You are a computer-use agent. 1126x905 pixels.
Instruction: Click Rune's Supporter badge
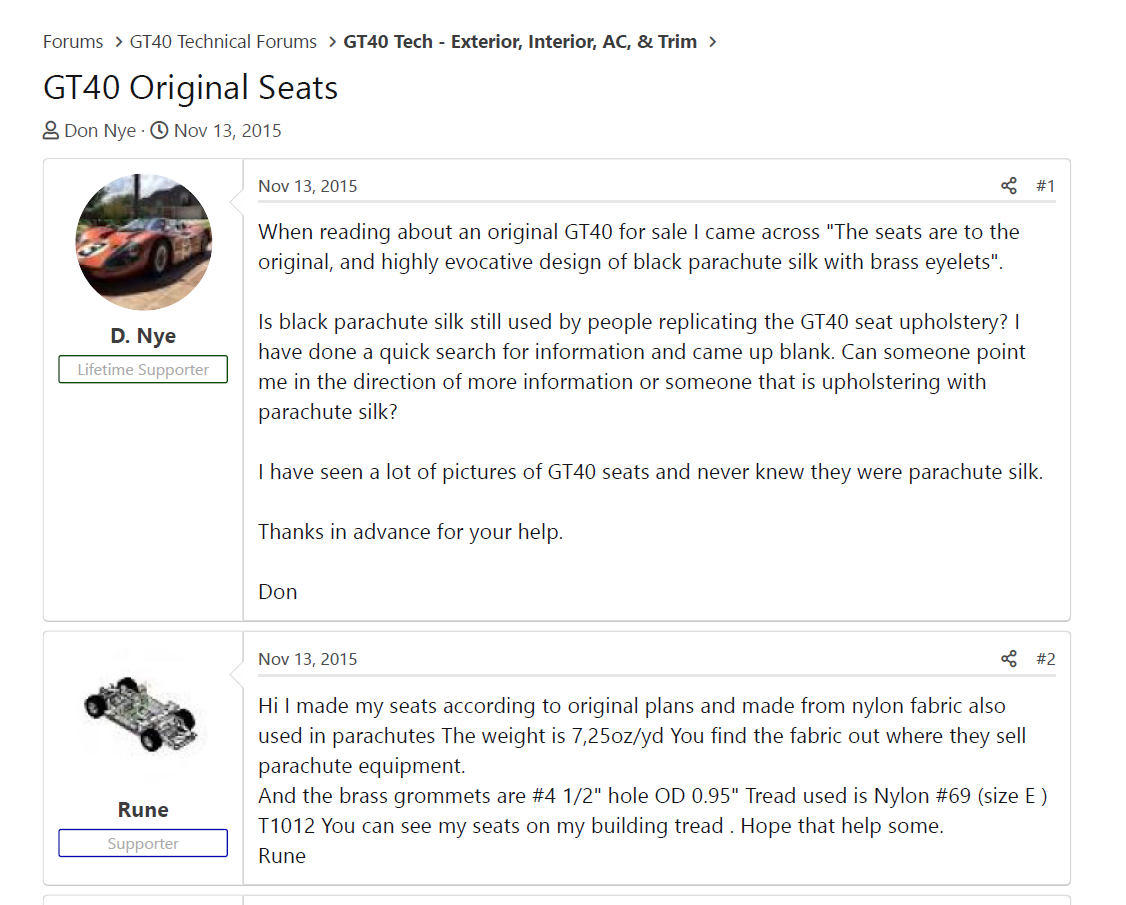(x=143, y=843)
